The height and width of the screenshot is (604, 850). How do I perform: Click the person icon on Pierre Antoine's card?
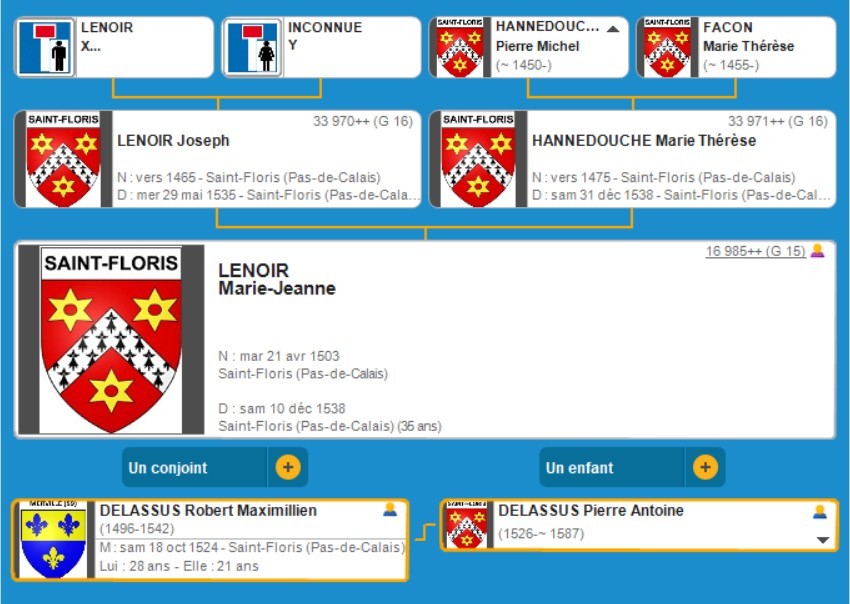point(820,511)
